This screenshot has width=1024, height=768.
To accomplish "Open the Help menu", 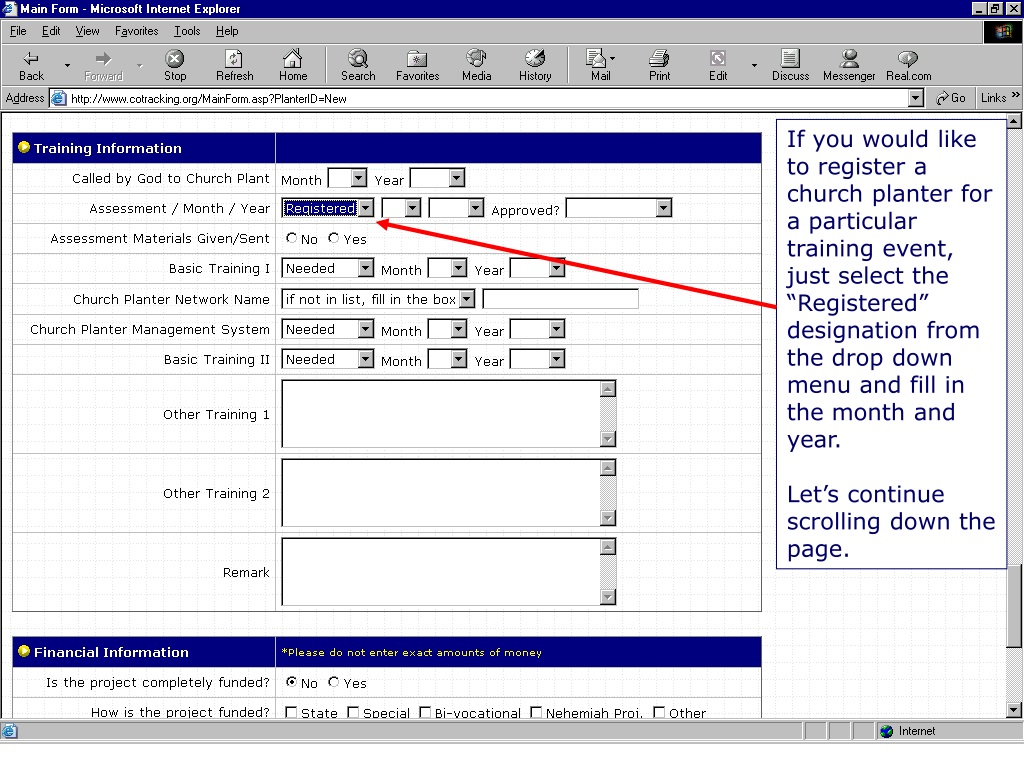I will pos(227,31).
